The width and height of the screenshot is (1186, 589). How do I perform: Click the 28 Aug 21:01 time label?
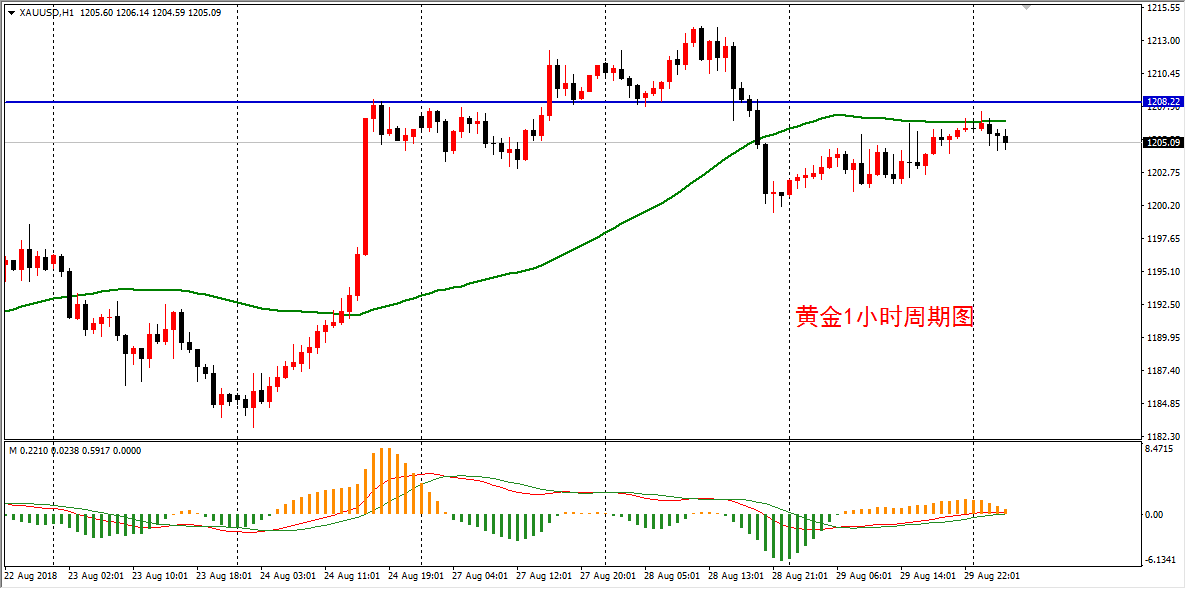point(799,576)
